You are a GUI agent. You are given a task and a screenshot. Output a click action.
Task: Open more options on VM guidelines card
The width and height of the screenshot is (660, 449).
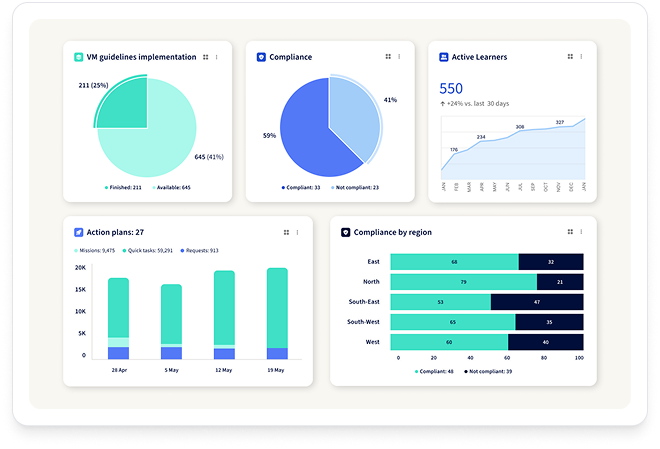tap(217, 57)
